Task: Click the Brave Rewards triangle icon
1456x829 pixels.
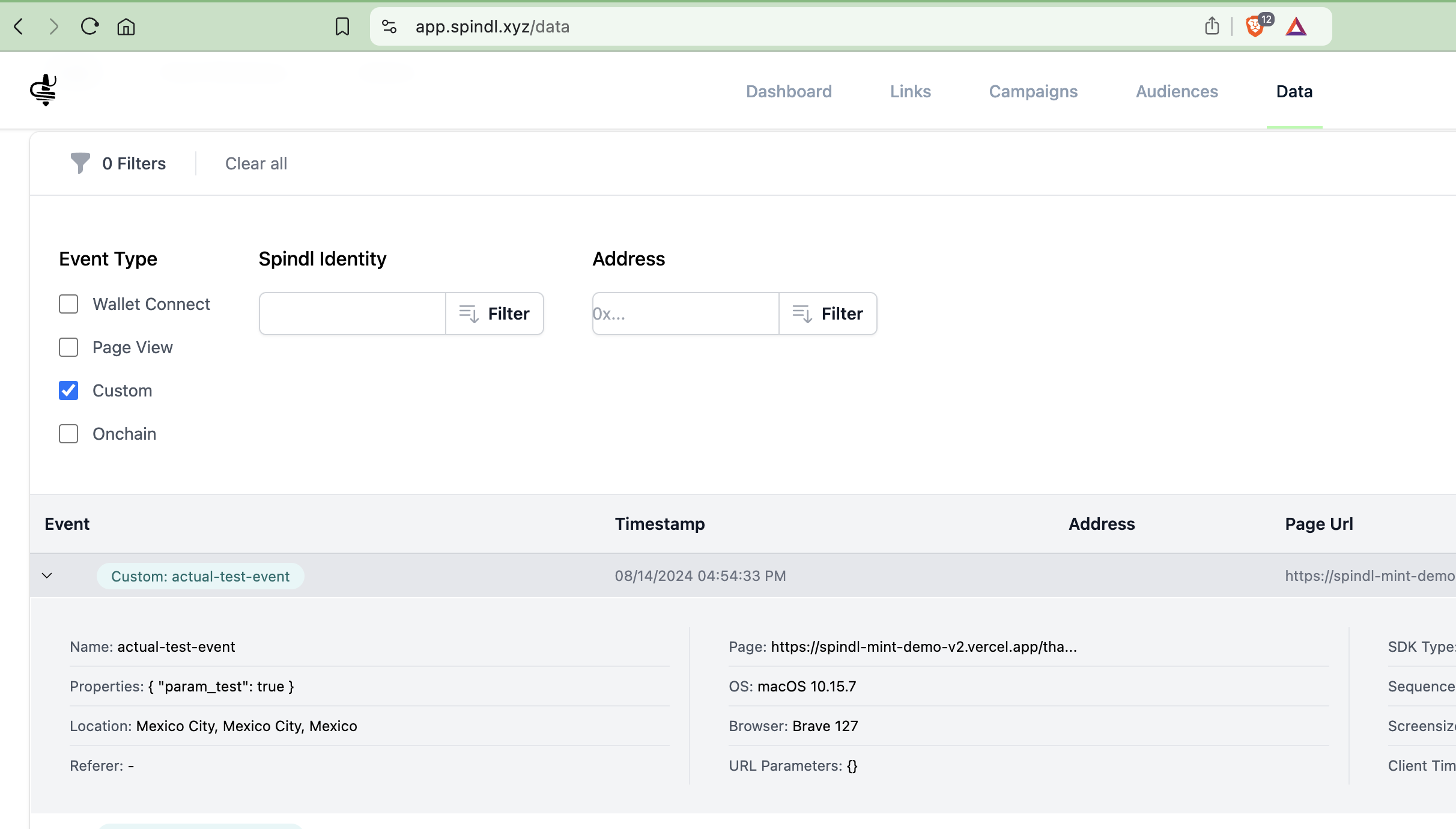Action: (1296, 26)
